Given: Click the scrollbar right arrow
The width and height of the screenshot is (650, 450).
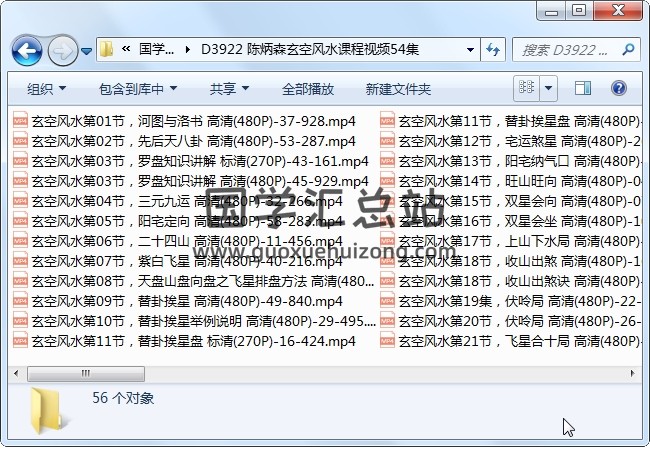Looking at the screenshot, I should (633, 373).
